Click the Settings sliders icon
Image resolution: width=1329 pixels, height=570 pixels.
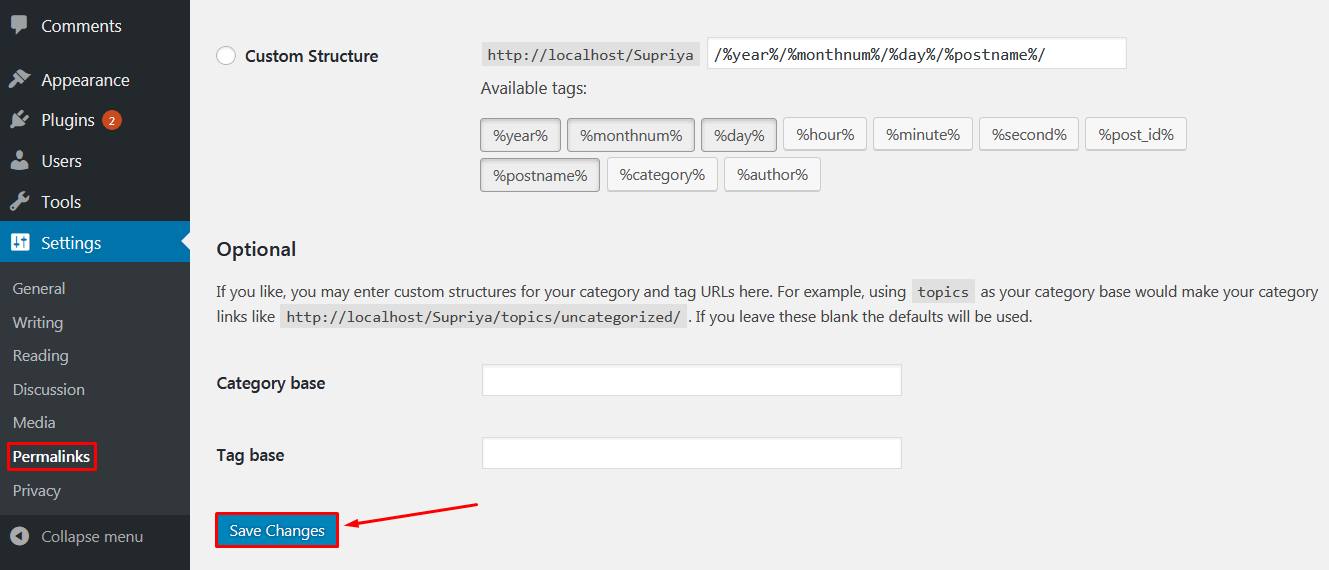click(x=19, y=243)
